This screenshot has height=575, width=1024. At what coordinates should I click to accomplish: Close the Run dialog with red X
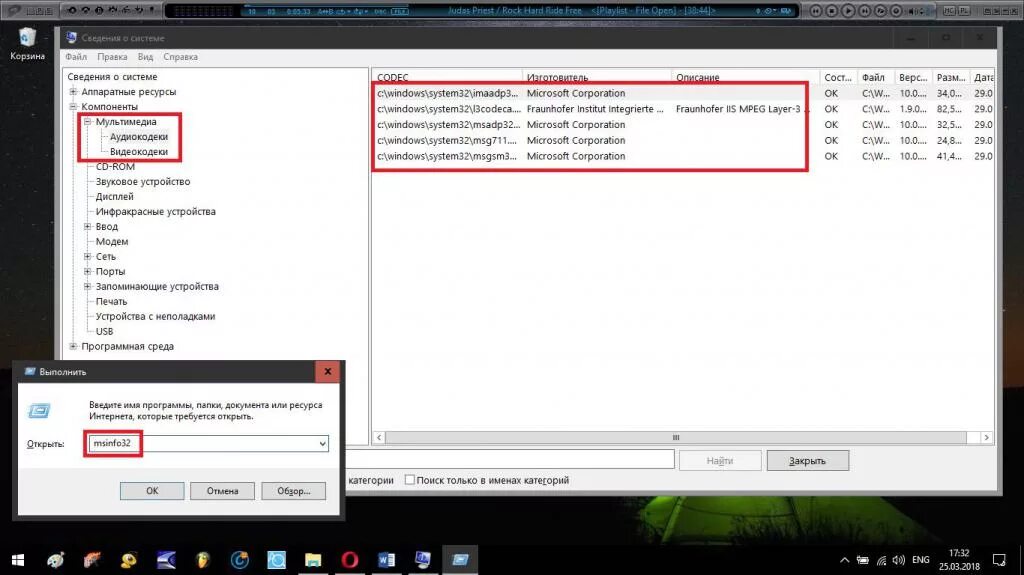pos(328,372)
